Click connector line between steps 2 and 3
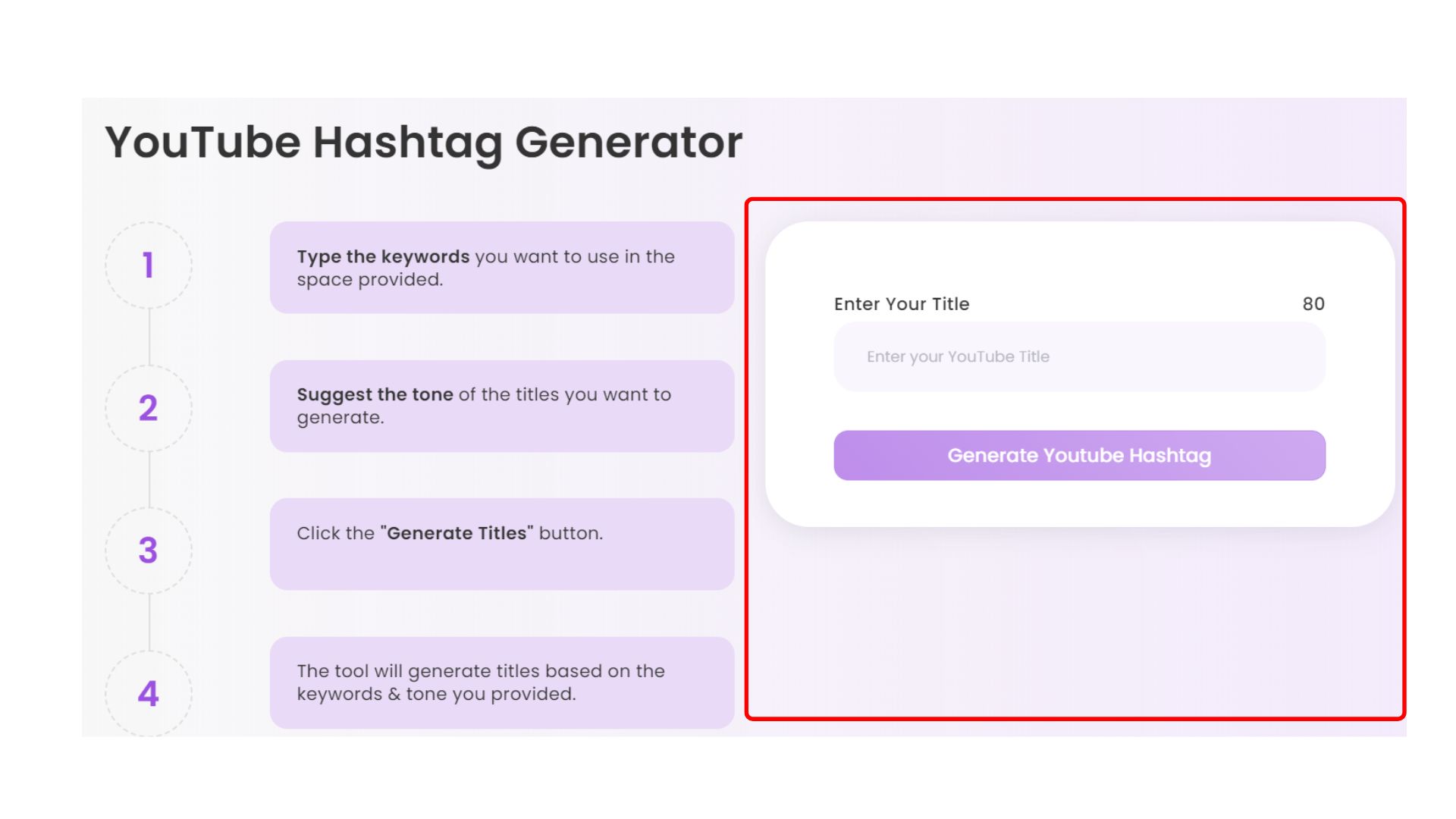 point(149,479)
